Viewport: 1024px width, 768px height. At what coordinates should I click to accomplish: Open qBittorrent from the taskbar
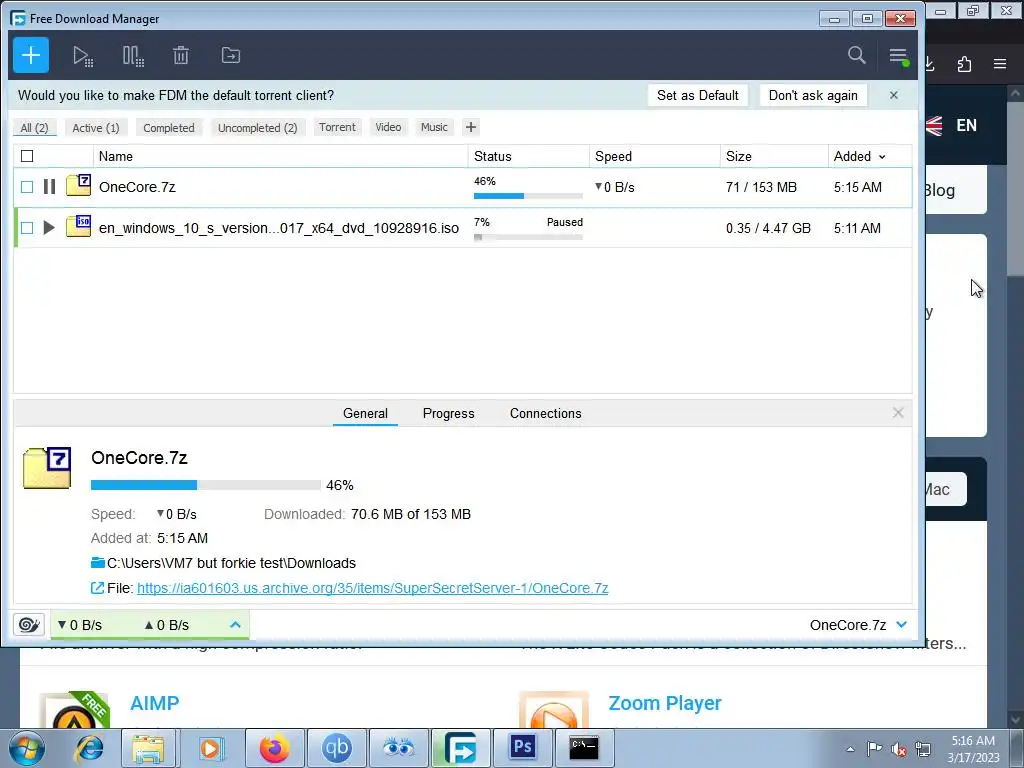tap(336, 748)
